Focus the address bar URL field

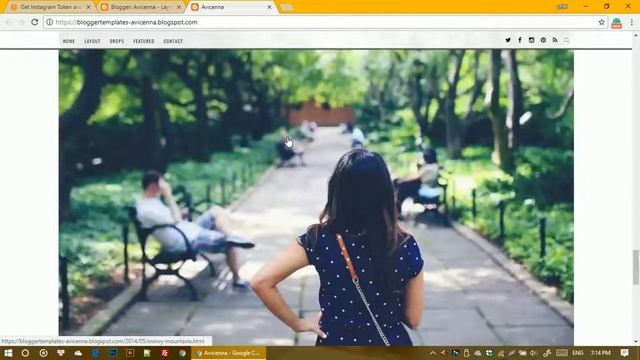pyautogui.click(x=326, y=22)
